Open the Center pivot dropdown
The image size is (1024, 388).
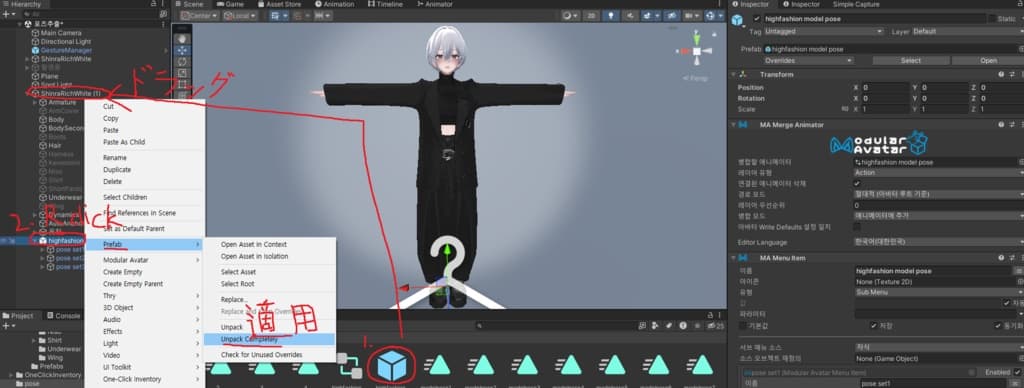pyautogui.click(x=200, y=16)
